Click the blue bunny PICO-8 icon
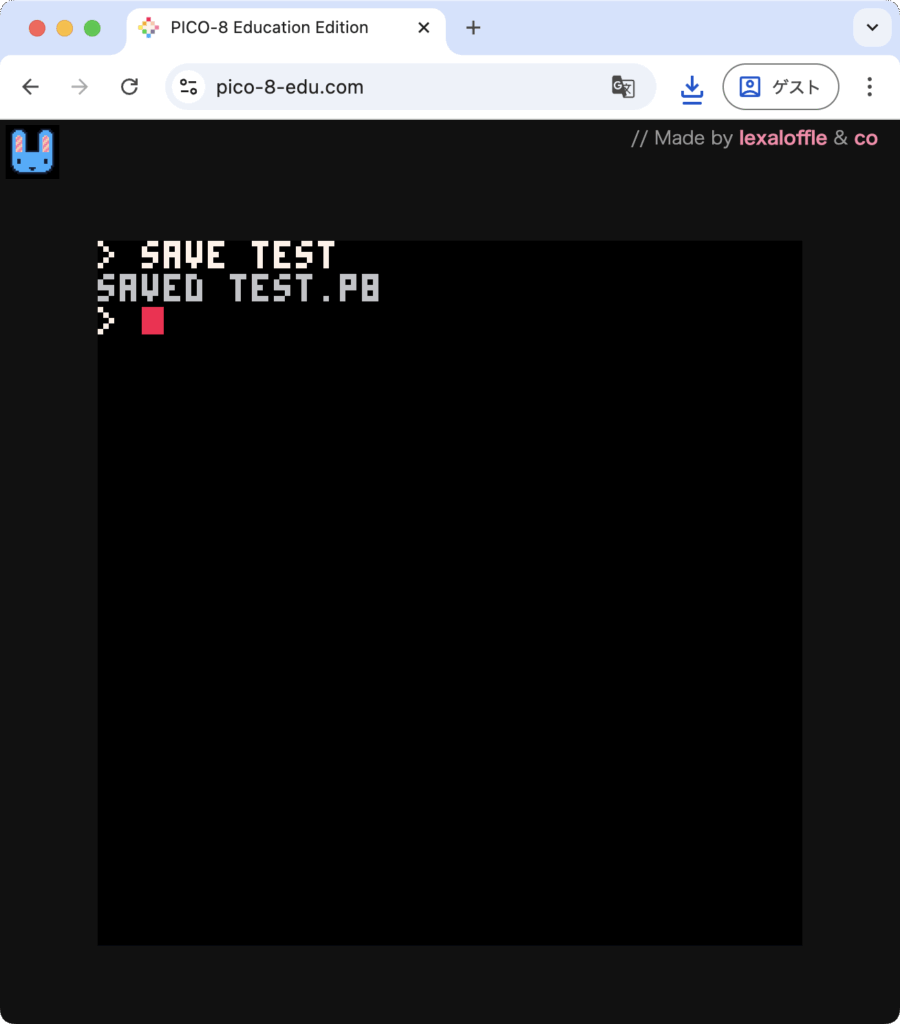This screenshot has width=900, height=1024. click(32, 152)
